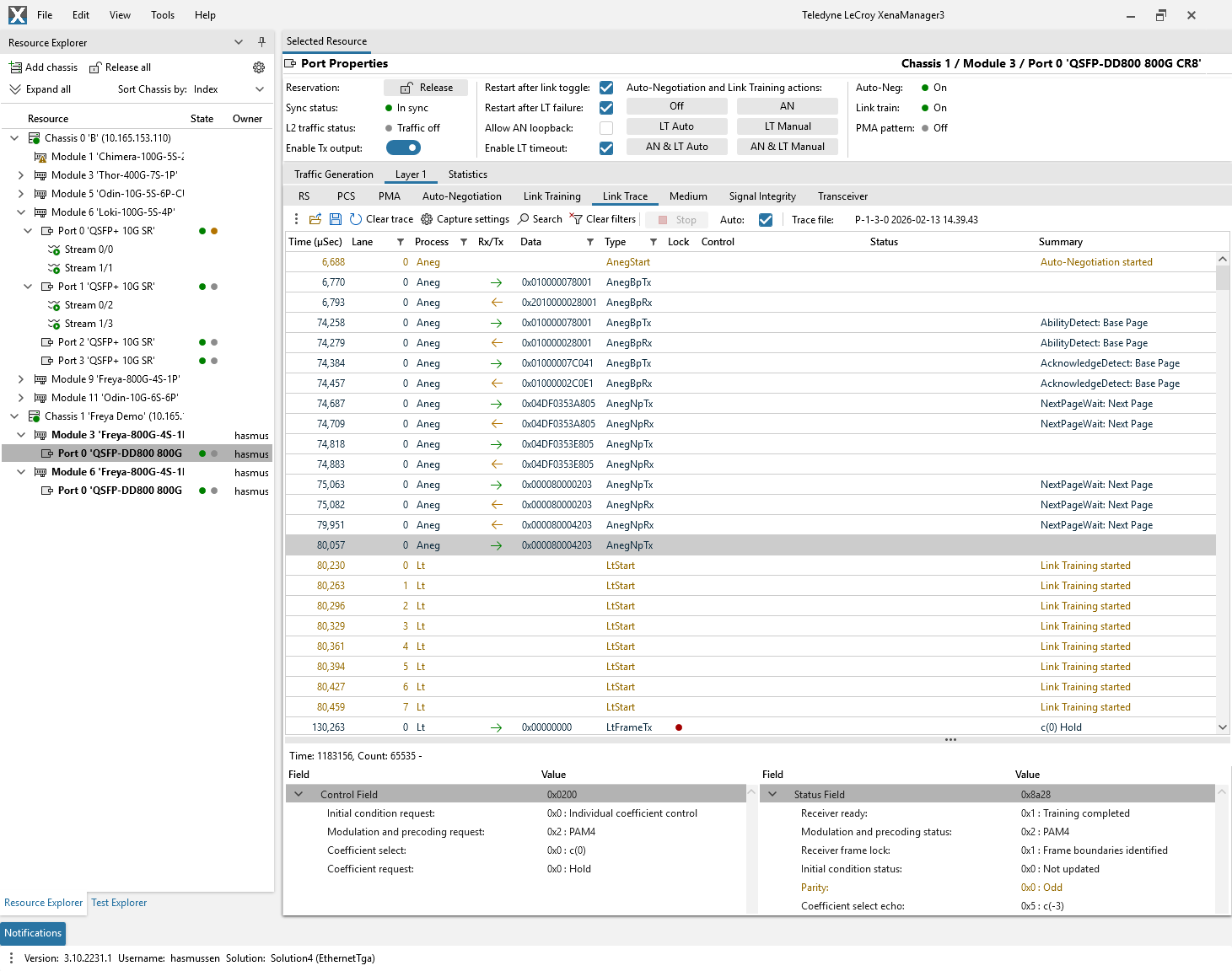Open Resource Explorer settings gear

tap(259, 67)
